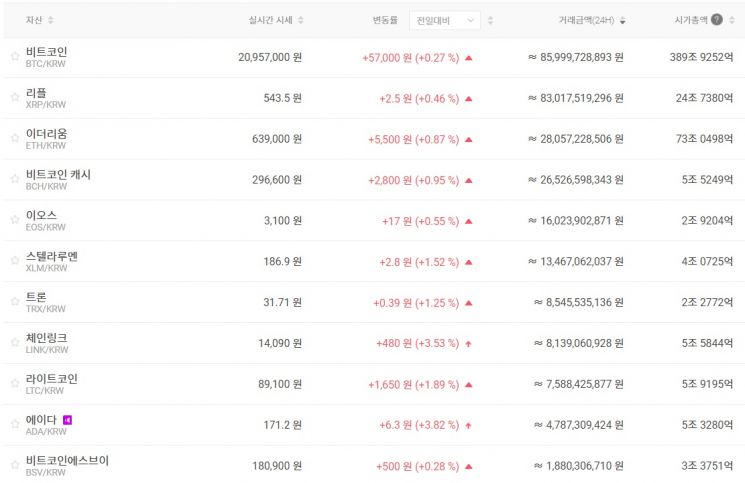The width and height of the screenshot is (745, 483).
Task: Click the market cap 24조 7380억
Action: (705, 98)
